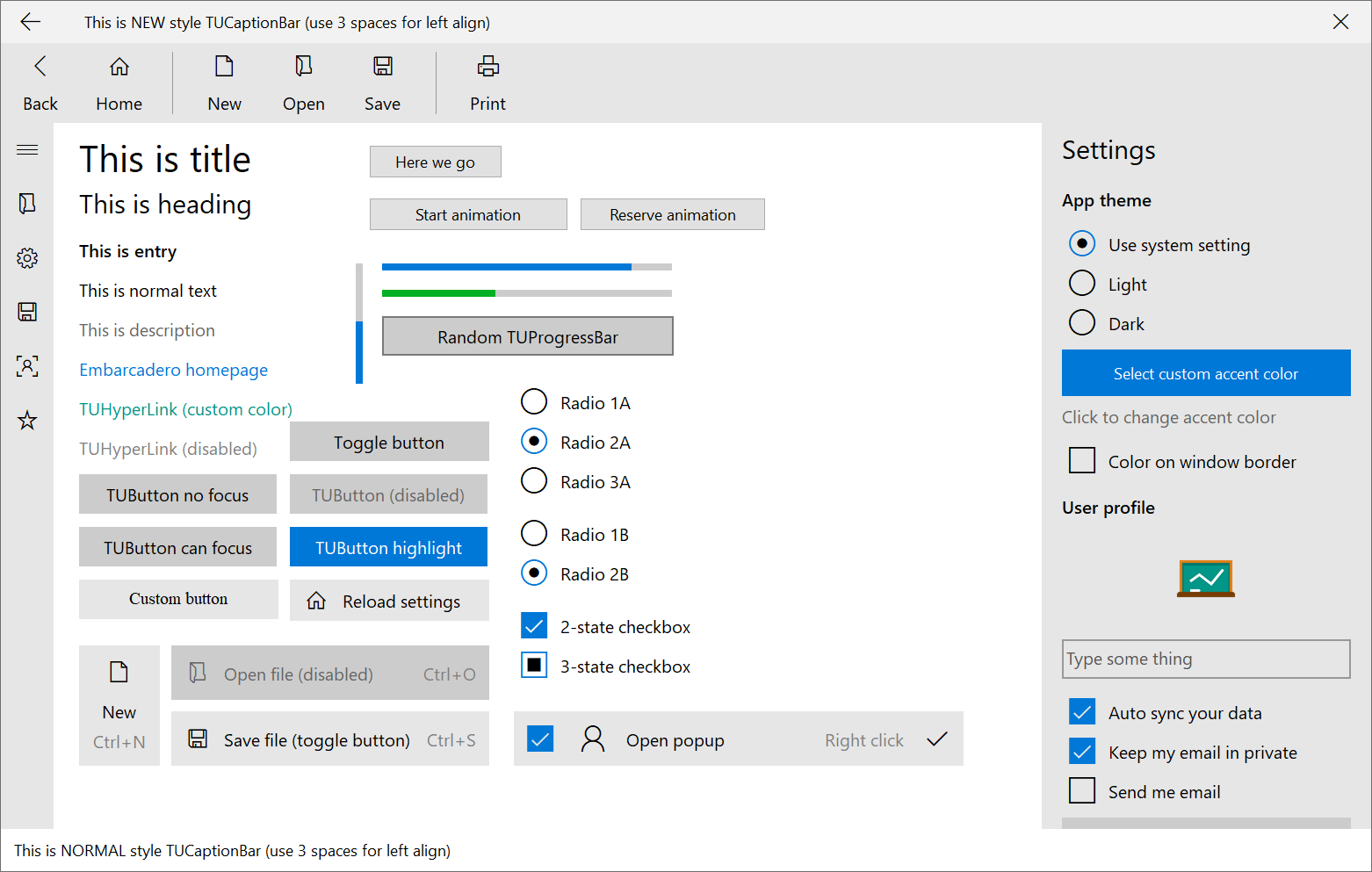Image resolution: width=1372 pixels, height=872 pixels.
Task: Toggle the checkbox in the Open popup row
Action: [x=540, y=739]
